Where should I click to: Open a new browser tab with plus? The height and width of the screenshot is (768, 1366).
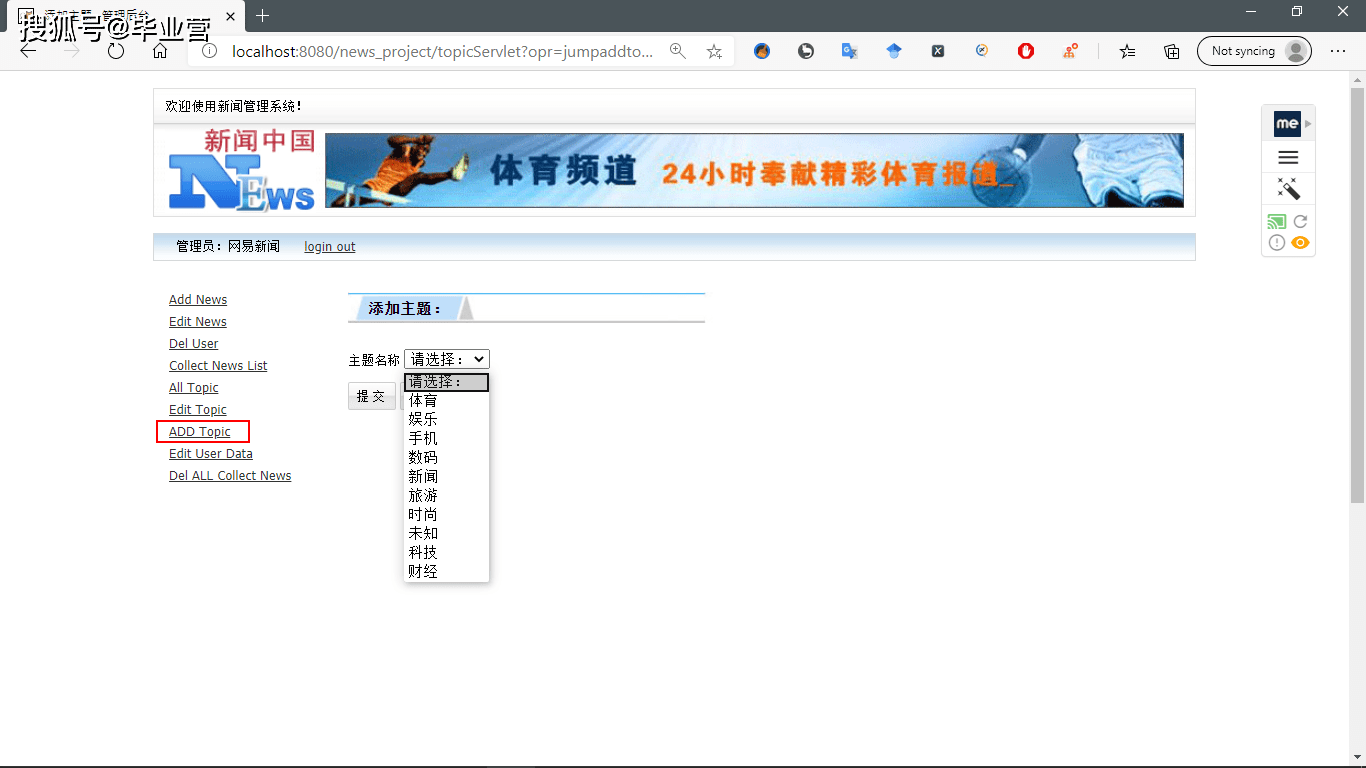pyautogui.click(x=263, y=15)
